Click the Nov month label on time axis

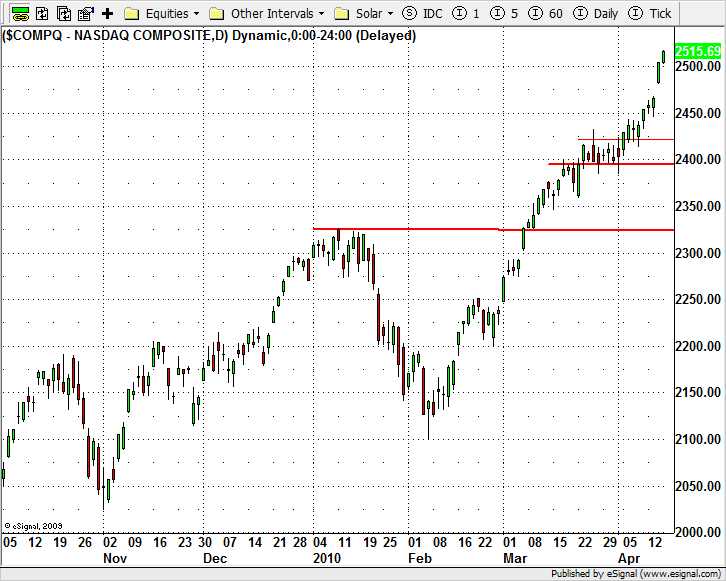coord(115,558)
